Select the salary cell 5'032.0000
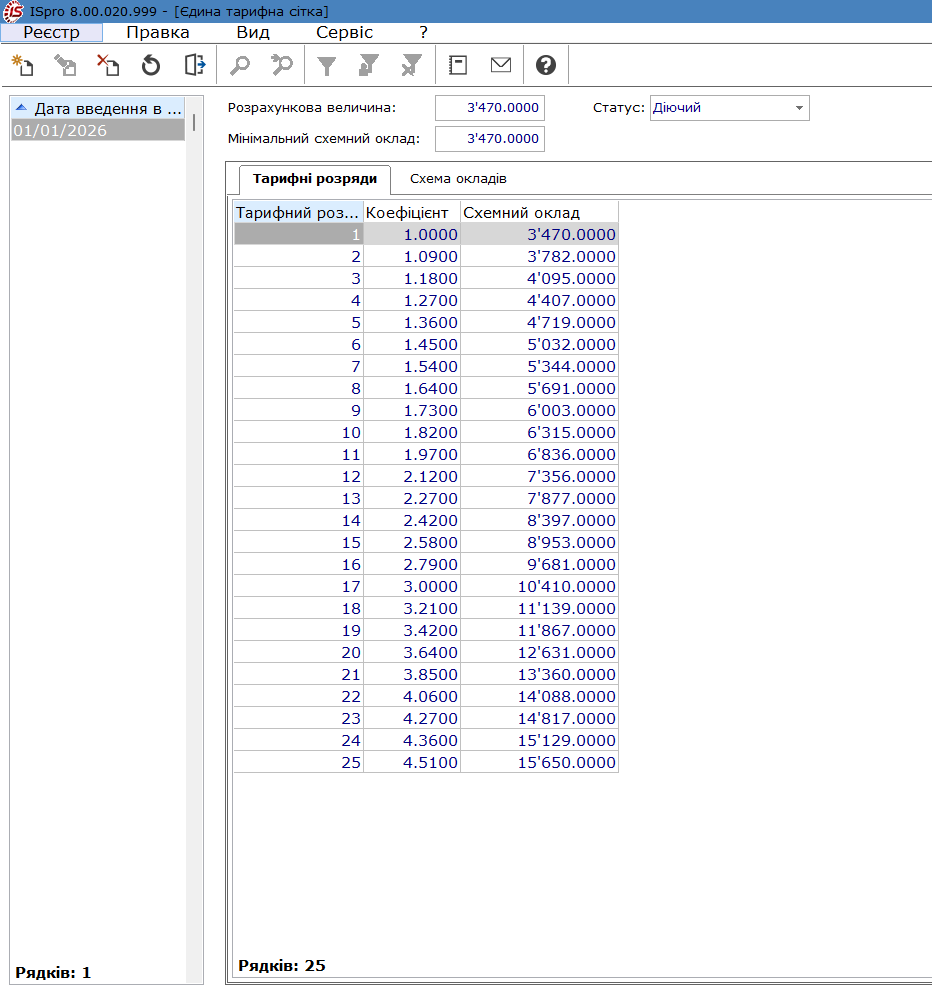 (539, 345)
